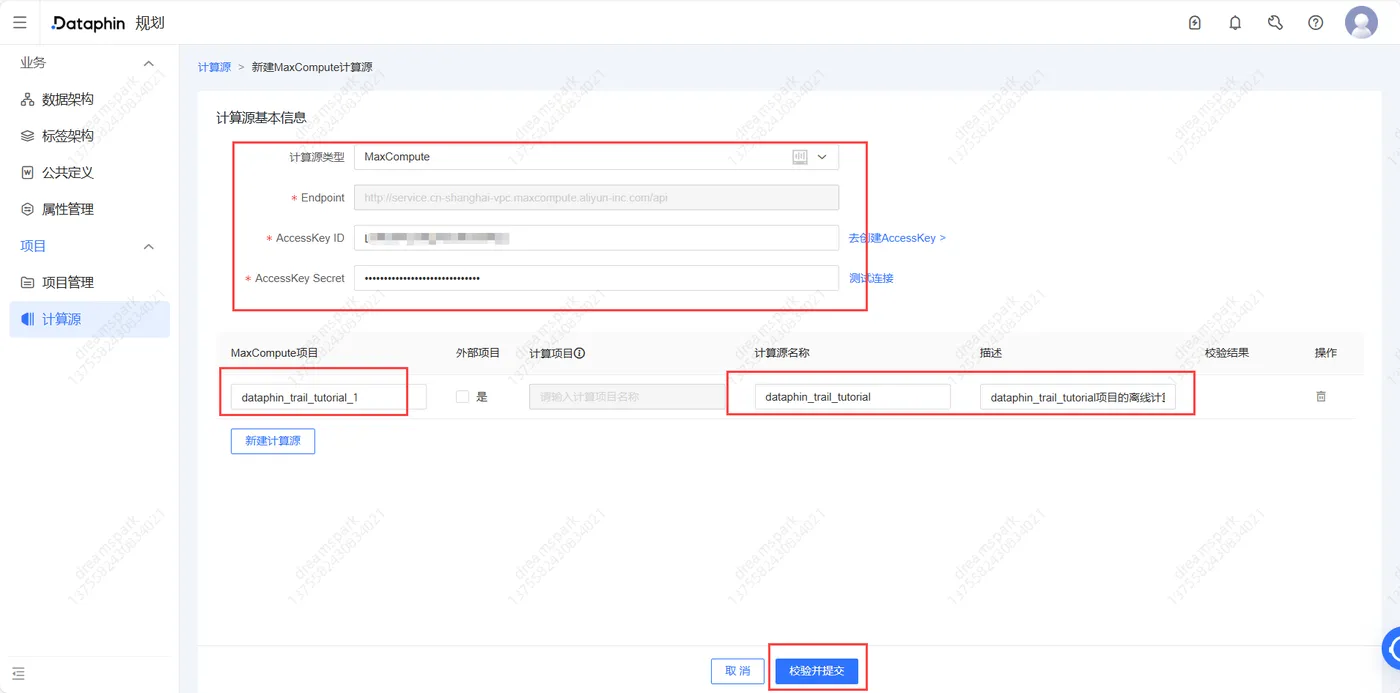This screenshot has width=1400, height=693.
Task: Collapse the 项目 sidebar section
Action: click(149, 246)
